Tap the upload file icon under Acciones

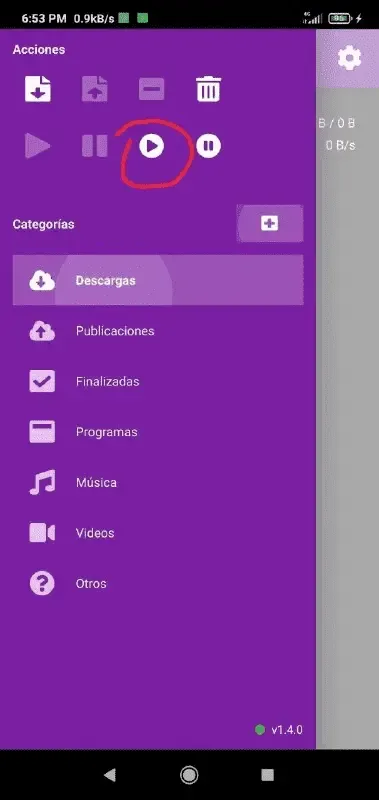coord(95,89)
